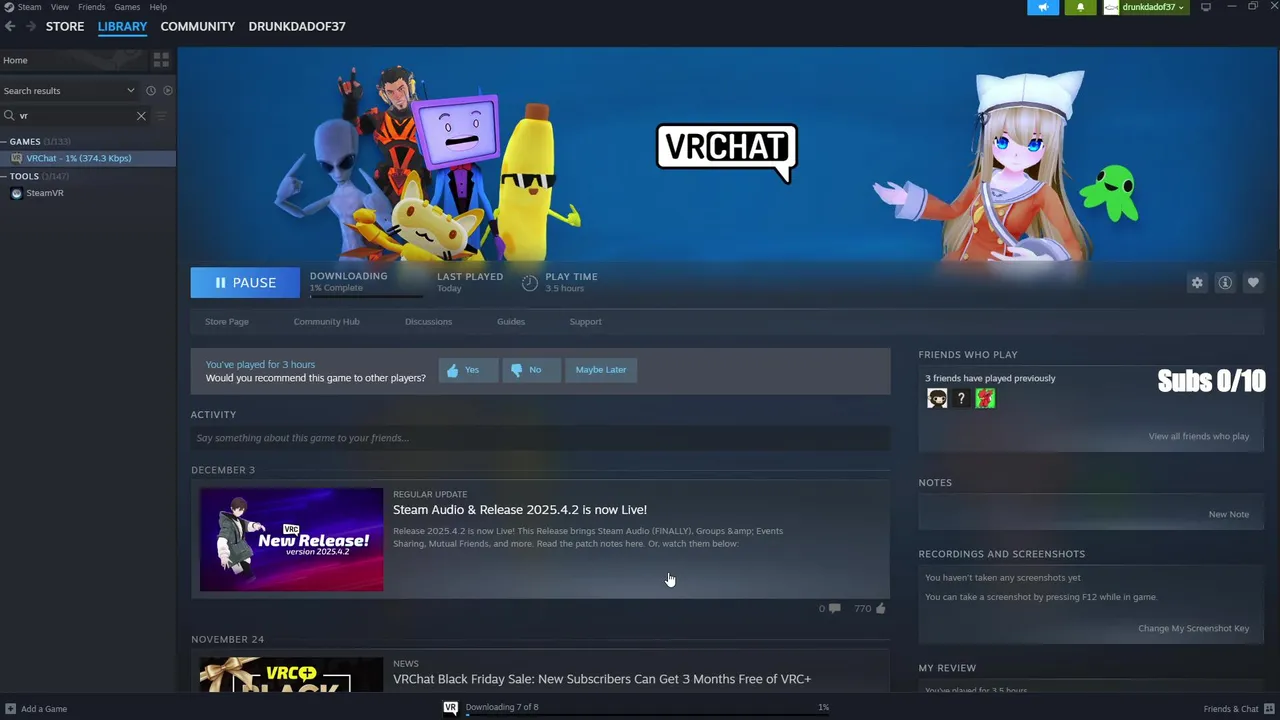Go to the STORE tab
Viewport: 1280px width, 720px height.
point(65,26)
